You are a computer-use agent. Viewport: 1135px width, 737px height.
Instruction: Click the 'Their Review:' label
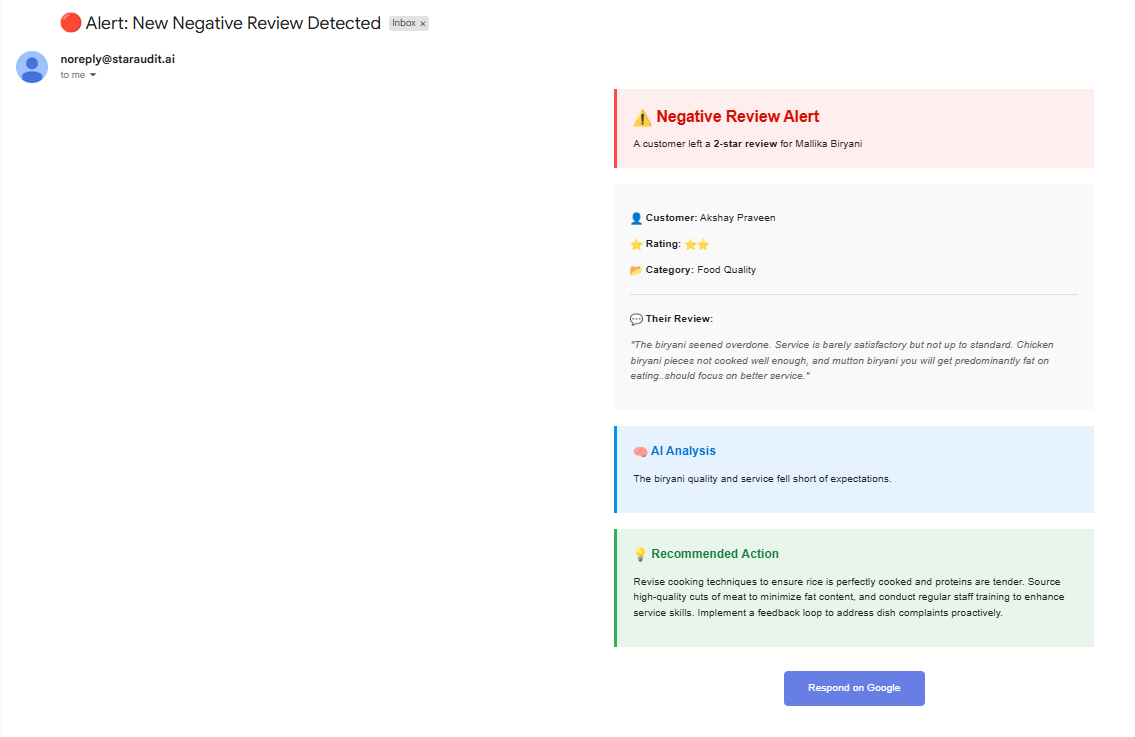click(679, 319)
